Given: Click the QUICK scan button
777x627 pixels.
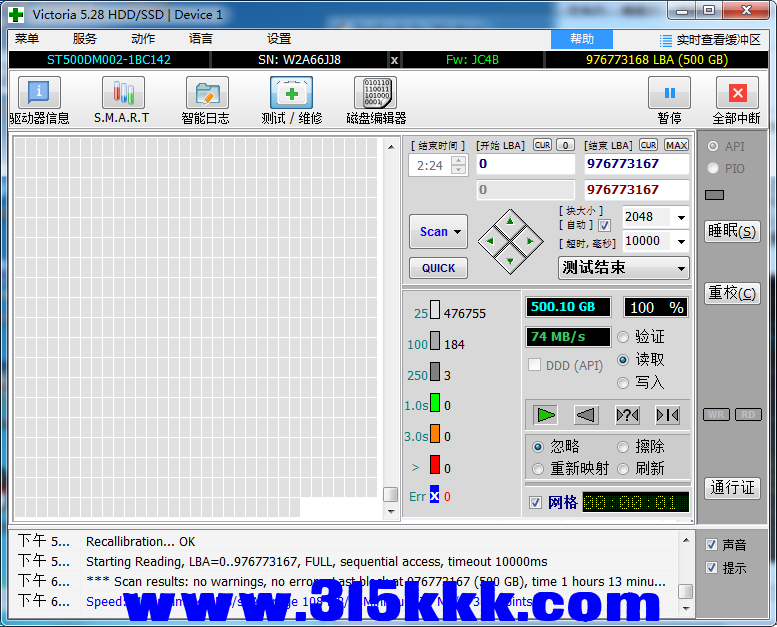Looking at the screenshot, I should (438, 268).
